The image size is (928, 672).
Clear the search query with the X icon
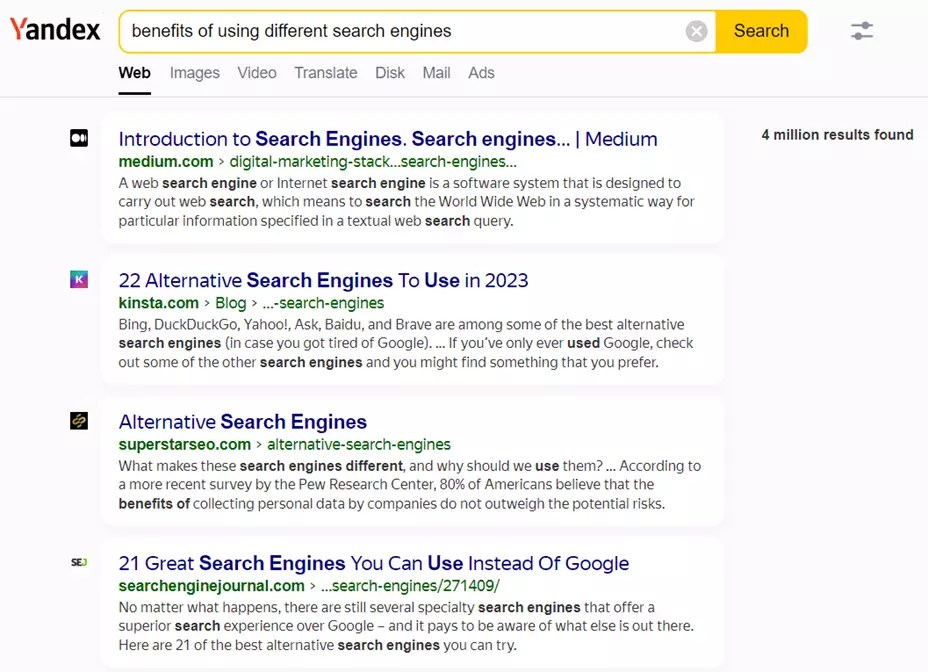697,31
